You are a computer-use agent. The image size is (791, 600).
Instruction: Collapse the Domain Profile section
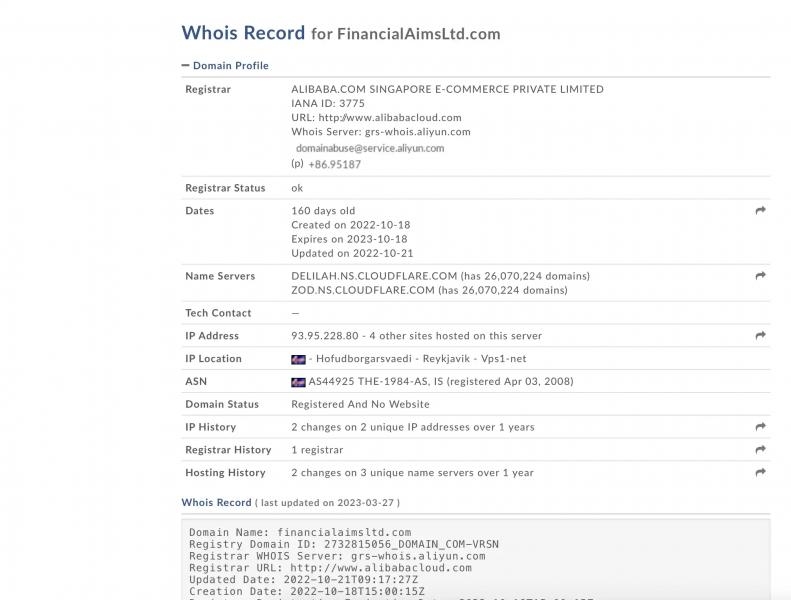tap(225, 66)
